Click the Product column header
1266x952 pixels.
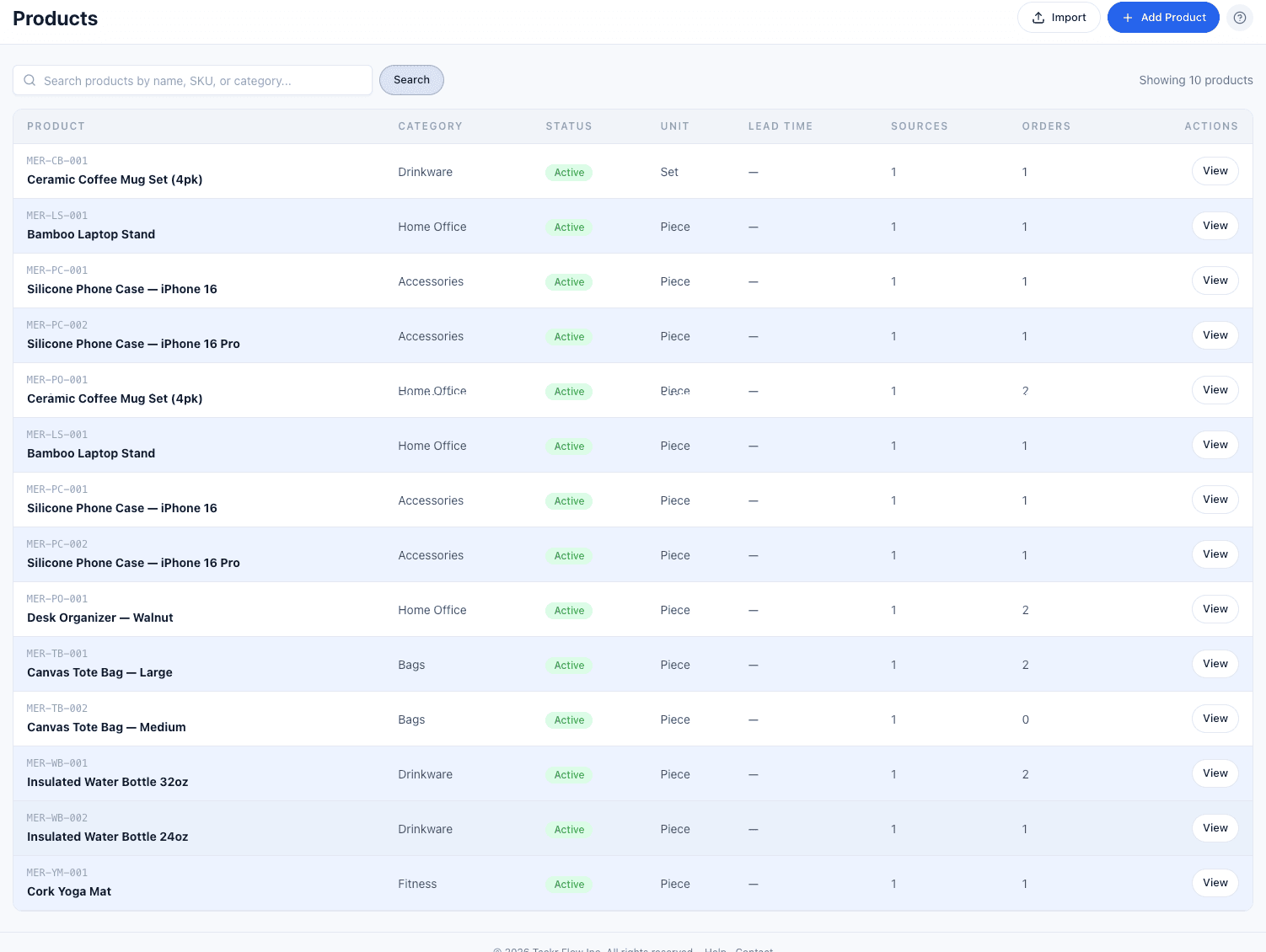pyautogui.click(x=56, y=126)
